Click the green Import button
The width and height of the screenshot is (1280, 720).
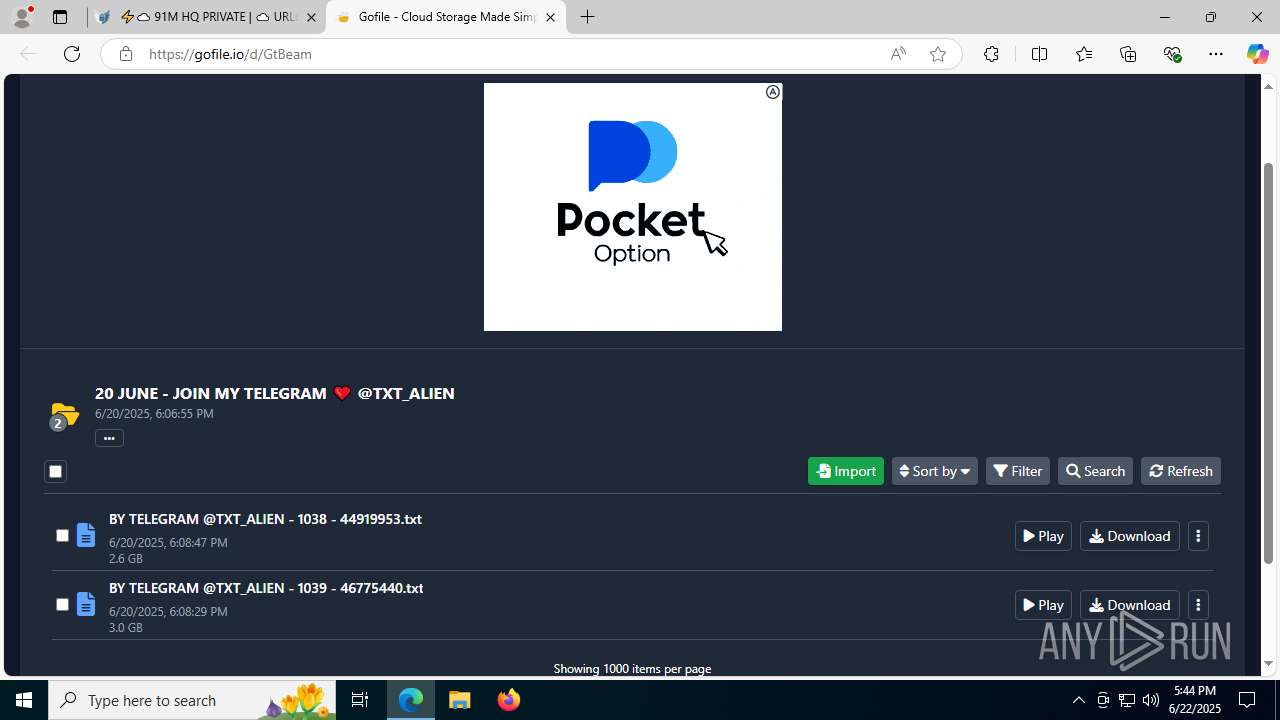[x=846, y=471]
